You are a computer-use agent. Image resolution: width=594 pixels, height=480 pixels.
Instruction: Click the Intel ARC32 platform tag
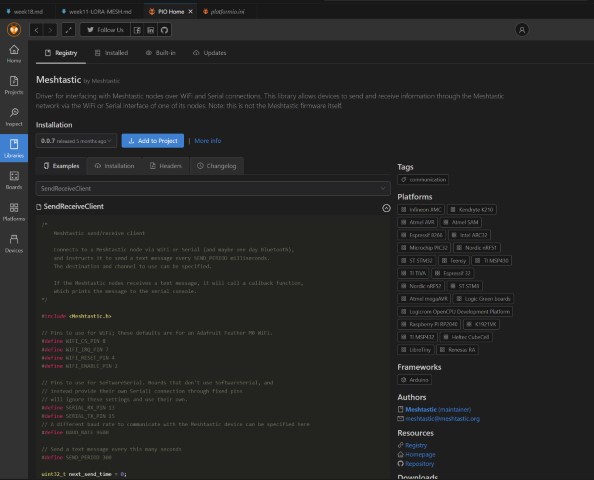coord(469,235)
